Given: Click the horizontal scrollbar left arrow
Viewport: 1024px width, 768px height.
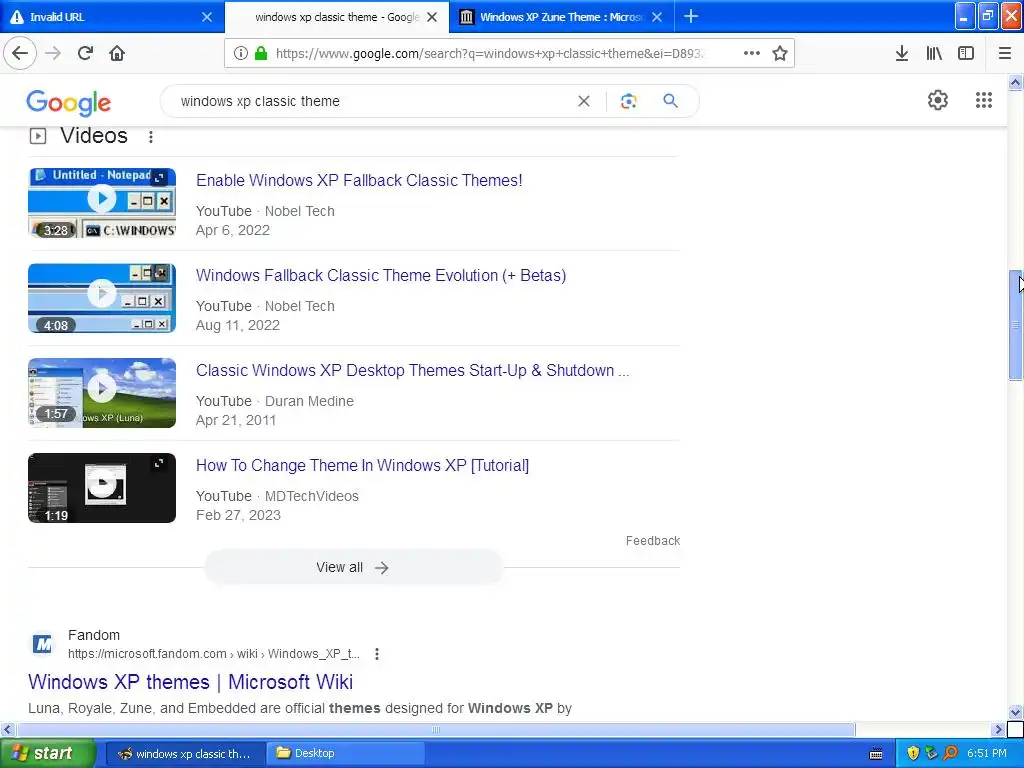Looking at the screenshot, I should (x=7, y=729).
